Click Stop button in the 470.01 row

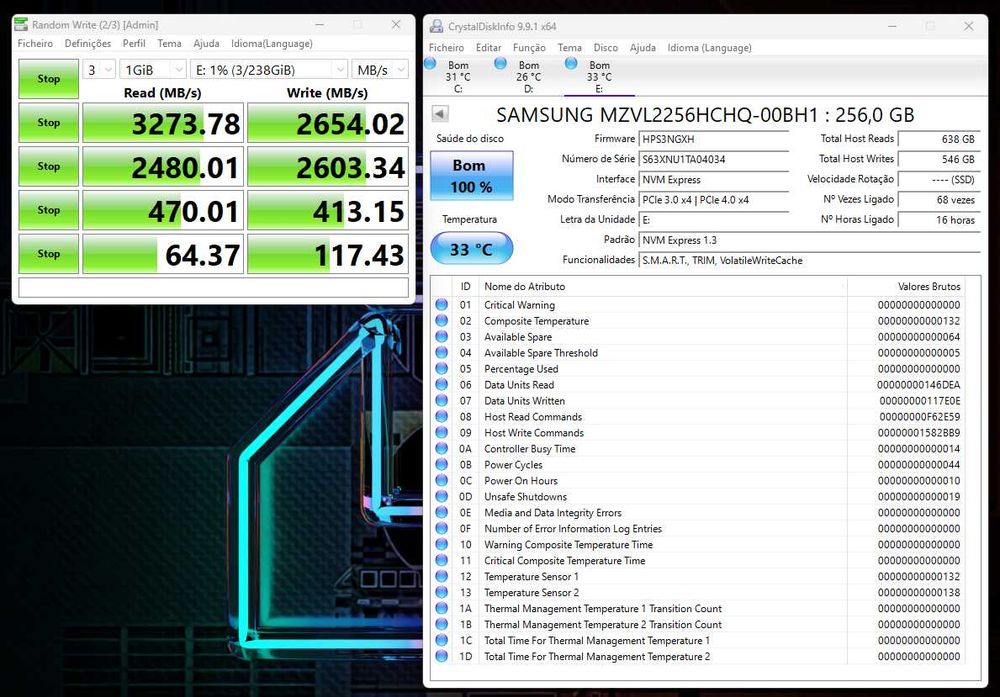(48, 210)
